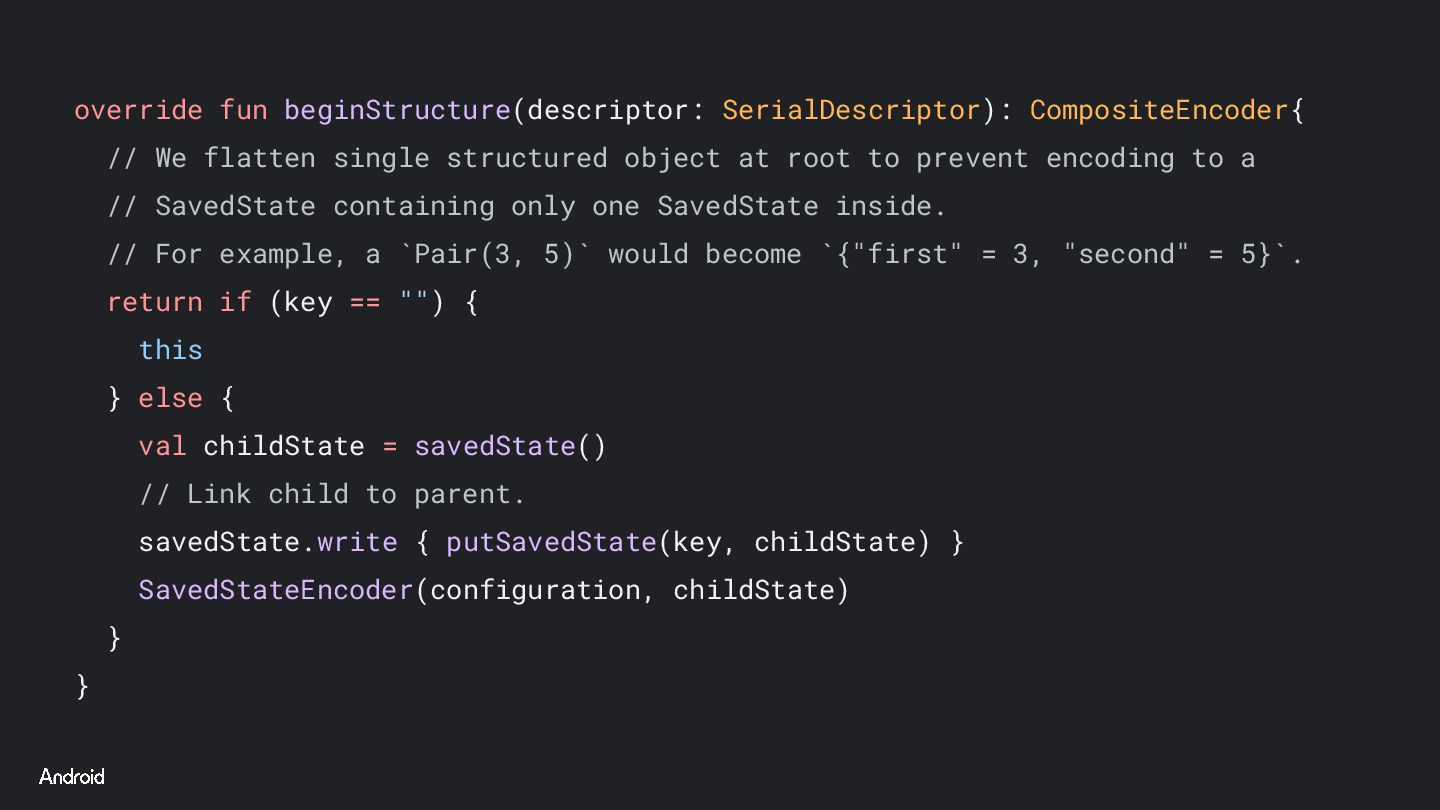Click the 'if' keyword
The height and width of the screenshot is (810, 1440).
(x=236, y=302)
